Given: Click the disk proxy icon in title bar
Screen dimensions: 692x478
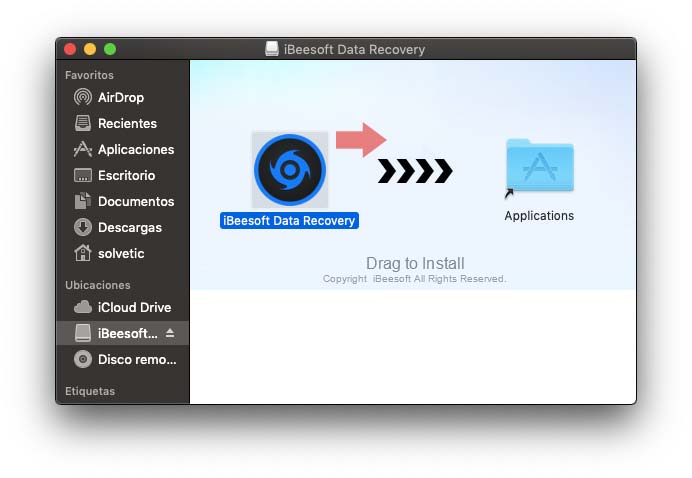Looking at the screenshot, I should point(272,49).
